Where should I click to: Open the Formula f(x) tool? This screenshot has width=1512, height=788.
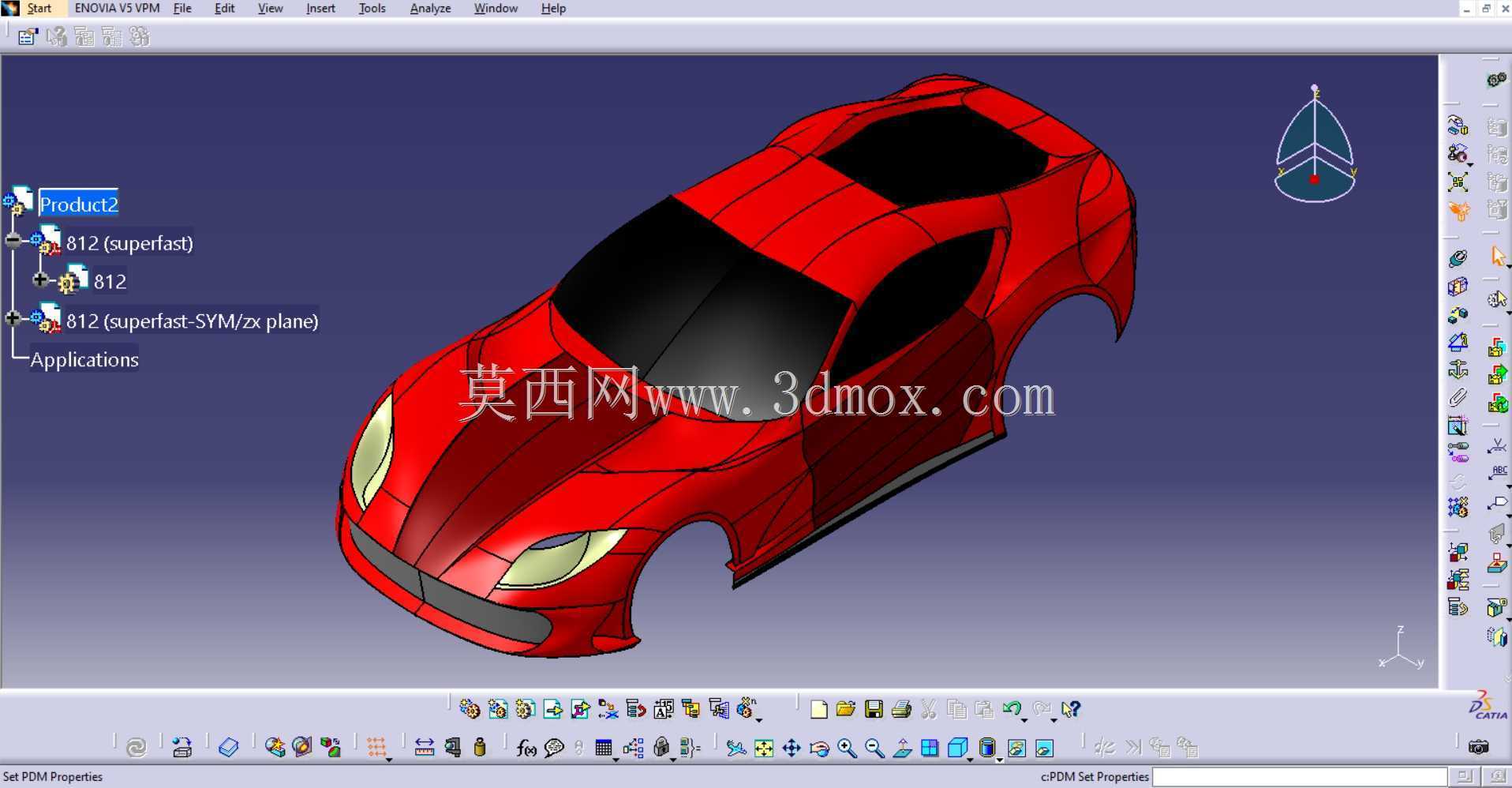click(526, 748)
